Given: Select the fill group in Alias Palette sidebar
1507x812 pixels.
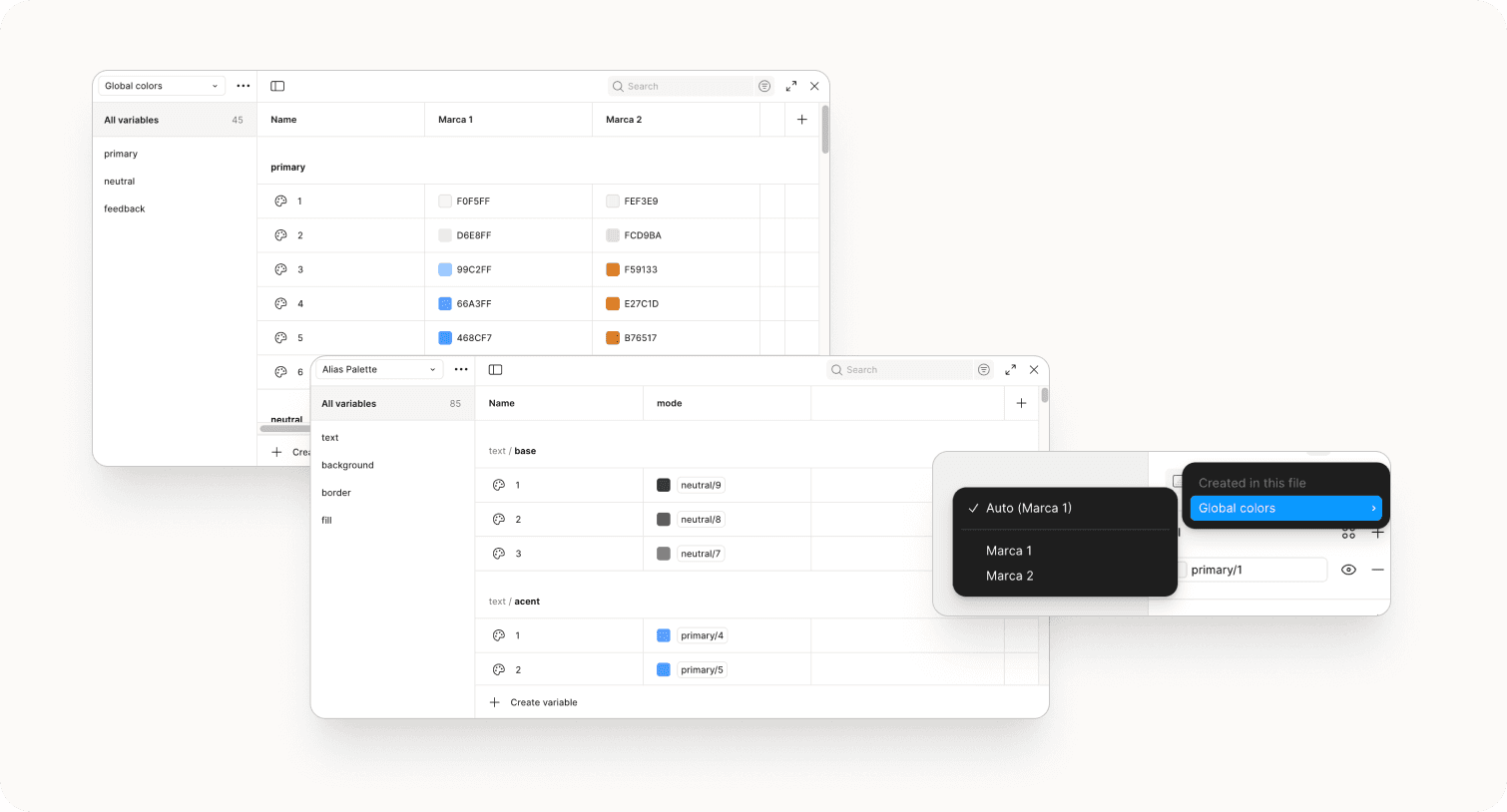Looking at the screenshot, I should 326,520.
